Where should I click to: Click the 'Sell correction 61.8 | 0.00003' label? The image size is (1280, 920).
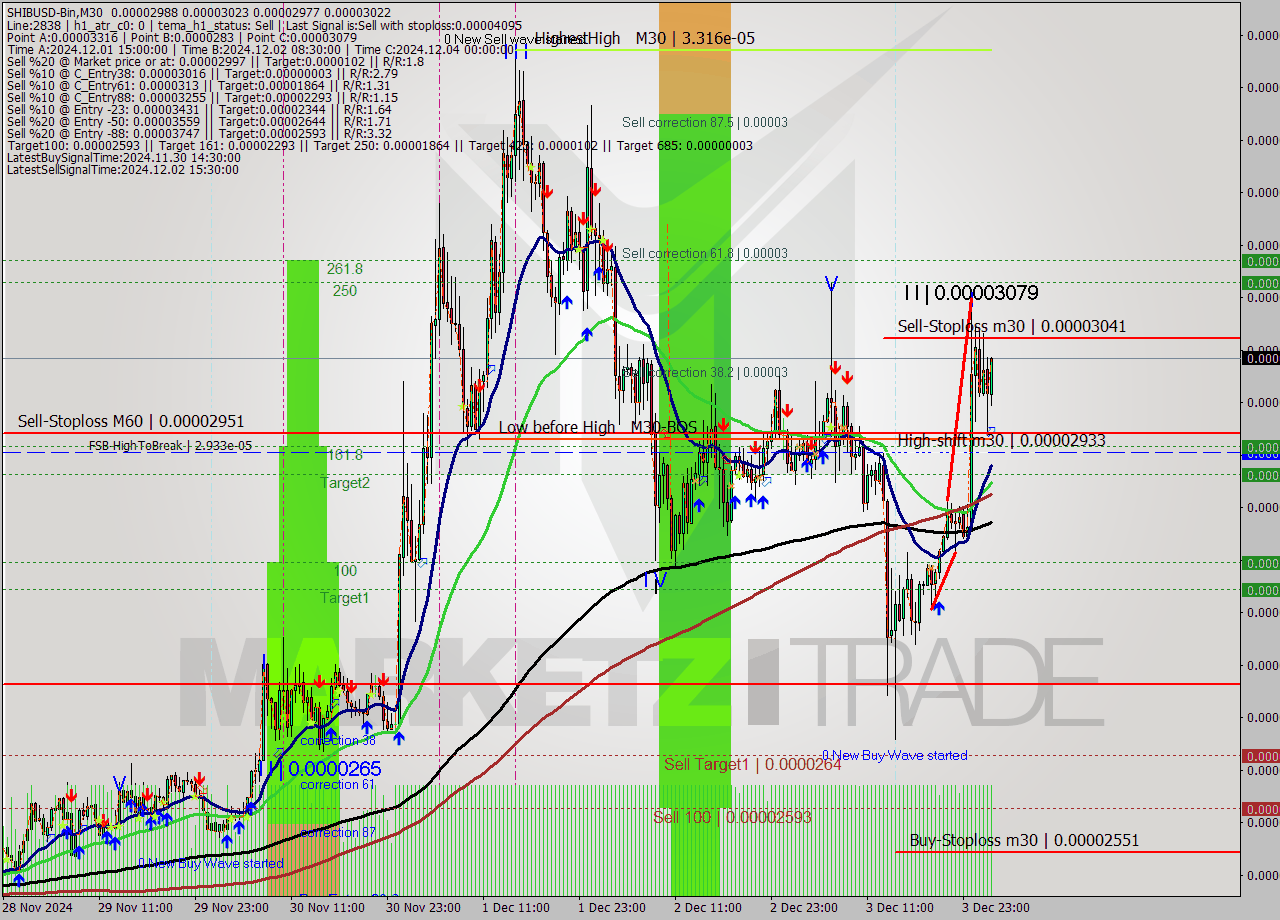[705, 253]
